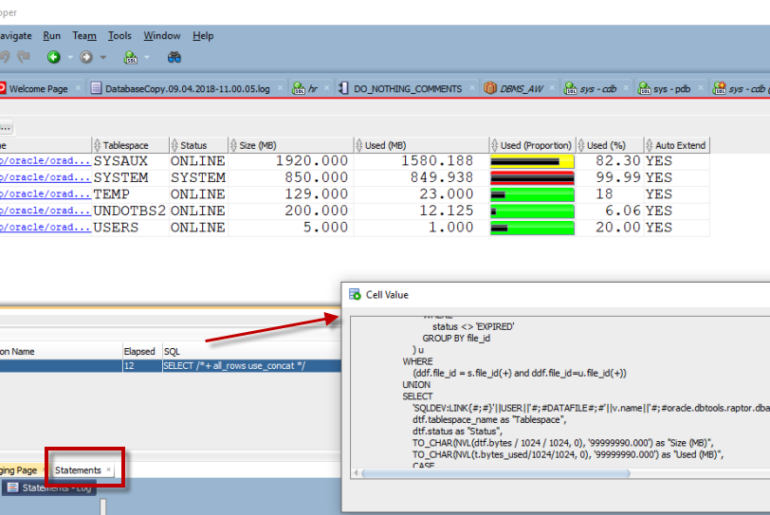Click the SQL column header in Statements
This screenshot has height=515, width=770.
pos(251,352)
